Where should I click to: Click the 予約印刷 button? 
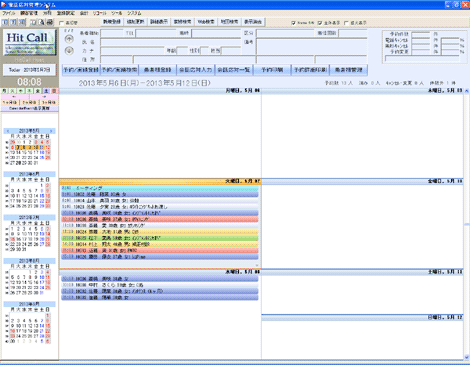click(x=272, y=70)
